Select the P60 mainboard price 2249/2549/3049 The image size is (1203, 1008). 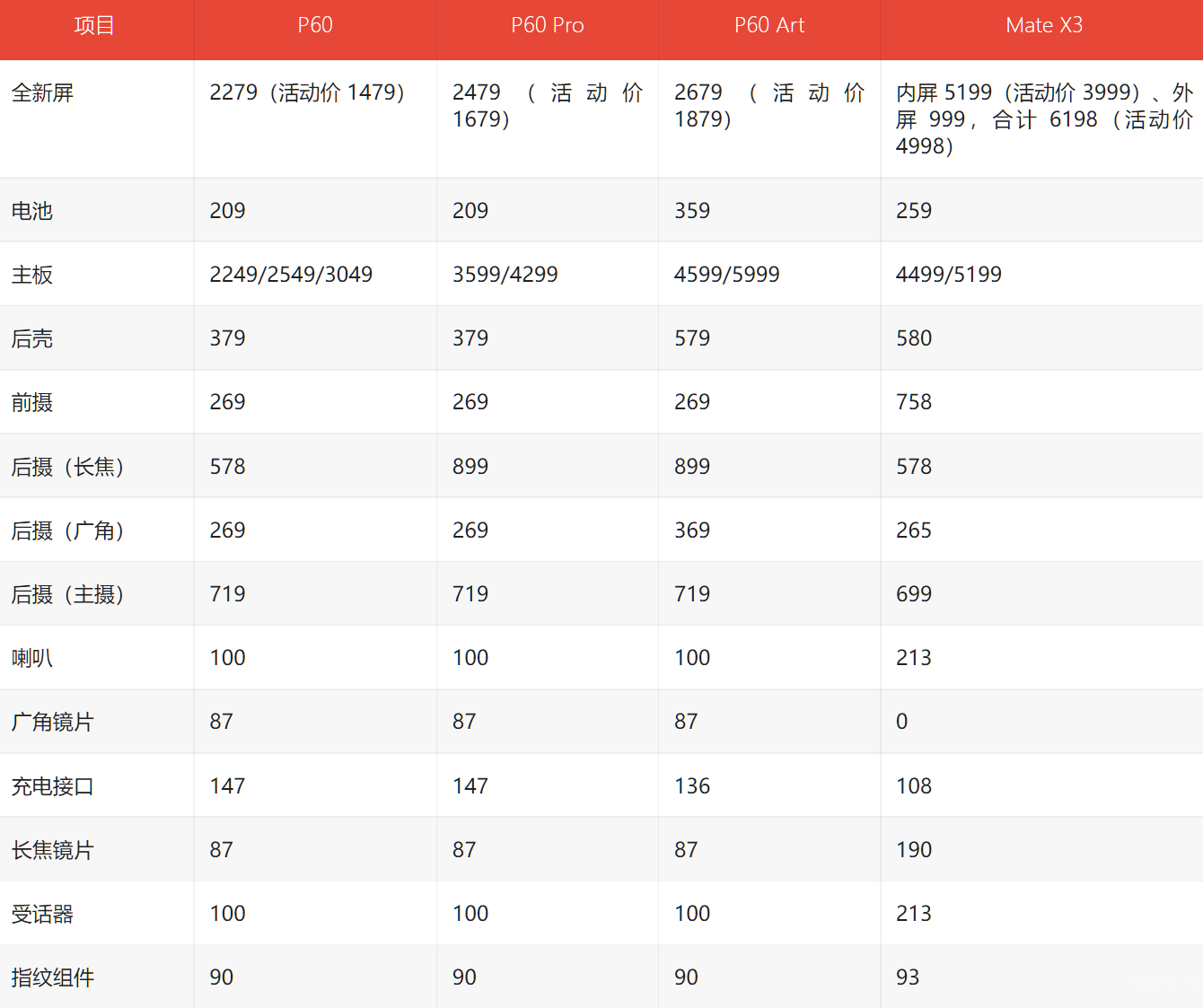pos(291,275)
